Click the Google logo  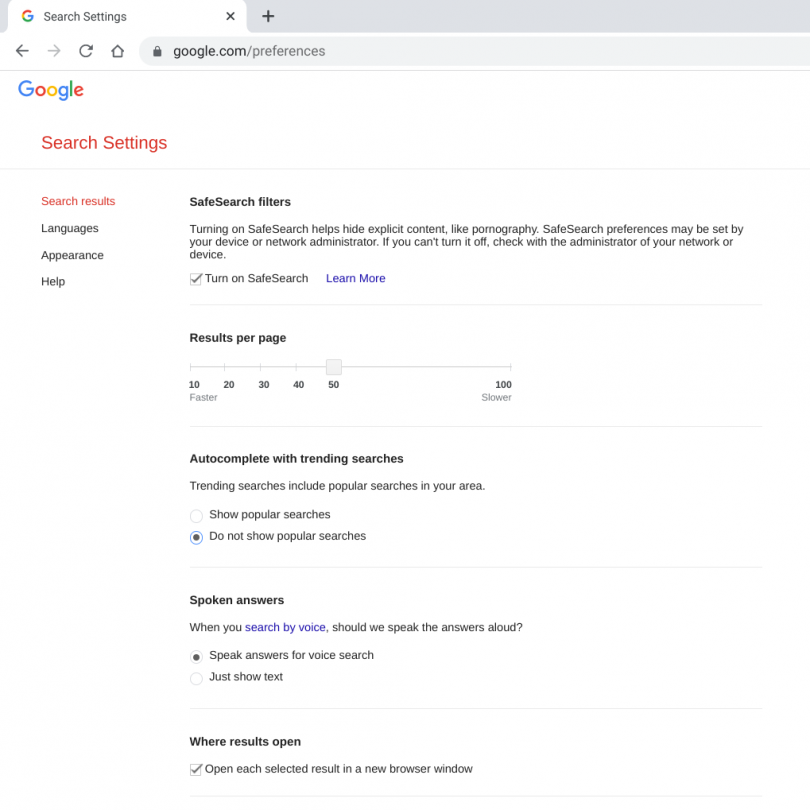(x=50, y=90)
